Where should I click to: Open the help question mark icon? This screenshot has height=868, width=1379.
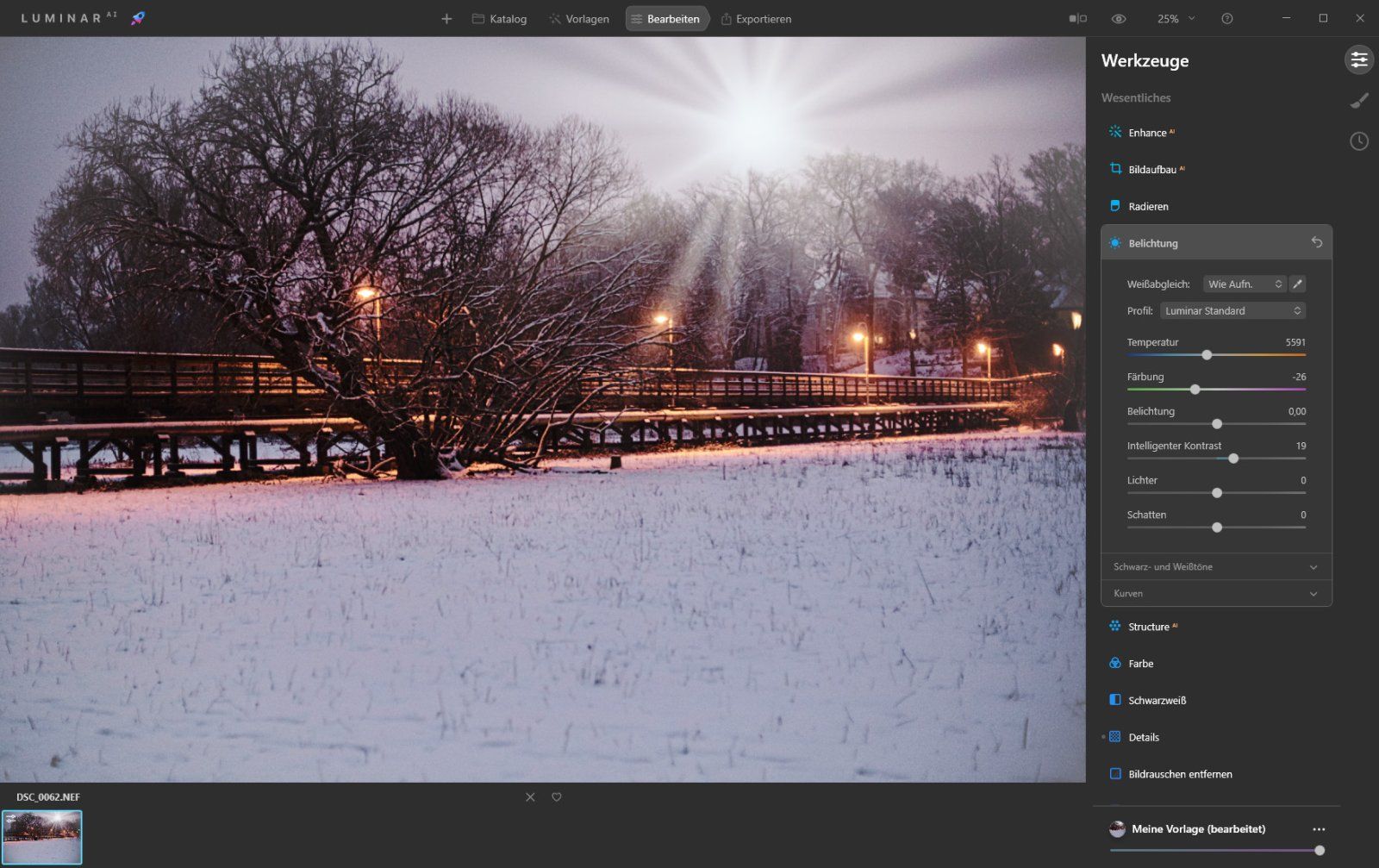(1226, 19)
